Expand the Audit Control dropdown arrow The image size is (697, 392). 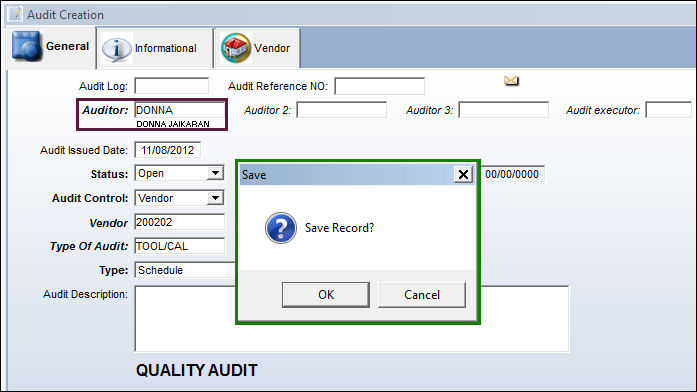[x=215, y=198]
